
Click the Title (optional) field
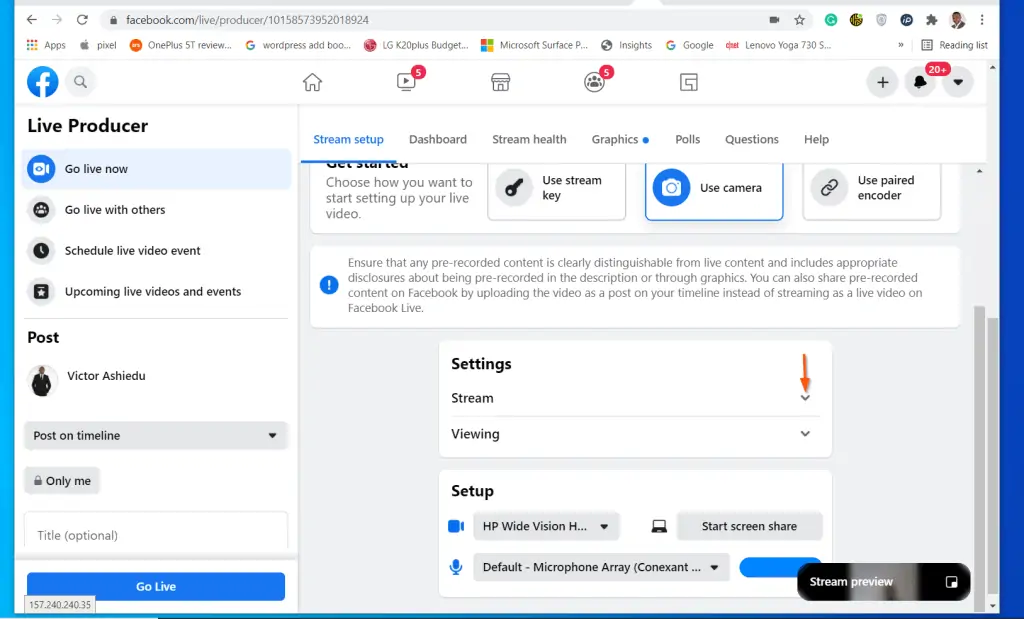(x=156, y=535)
